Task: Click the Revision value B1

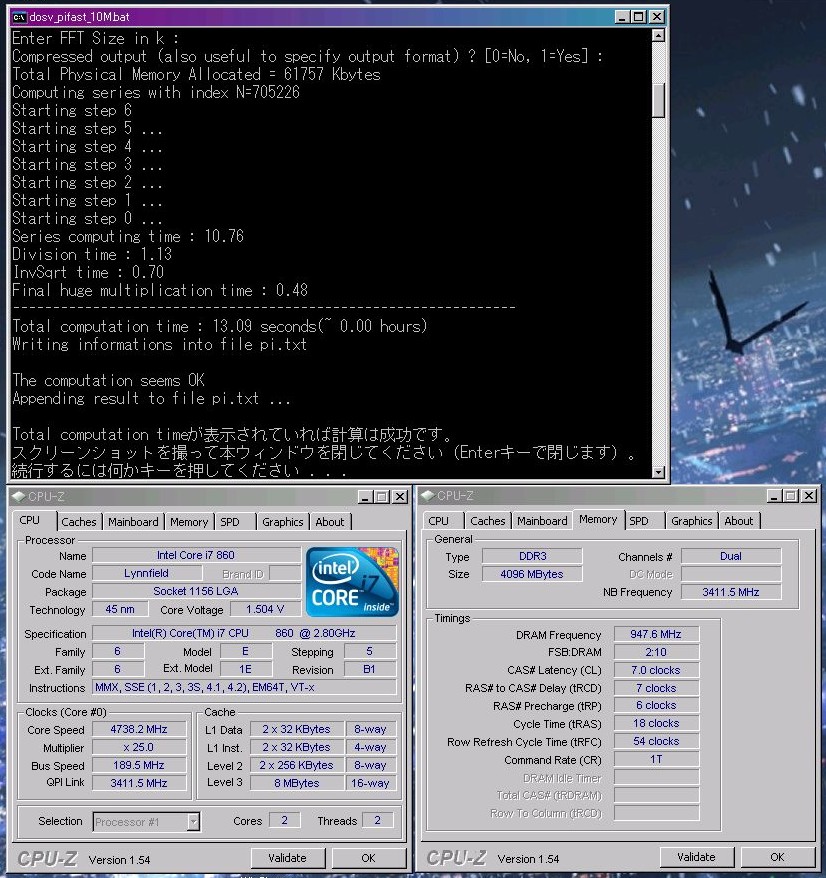Action: [x=370, y=669]
